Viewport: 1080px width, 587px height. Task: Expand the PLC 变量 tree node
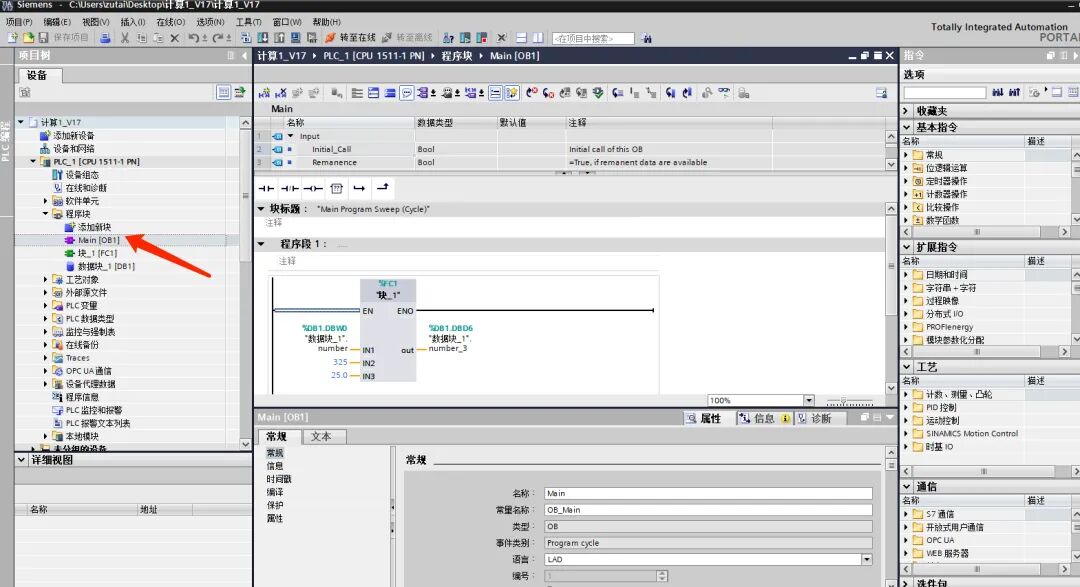click(45, 305)
